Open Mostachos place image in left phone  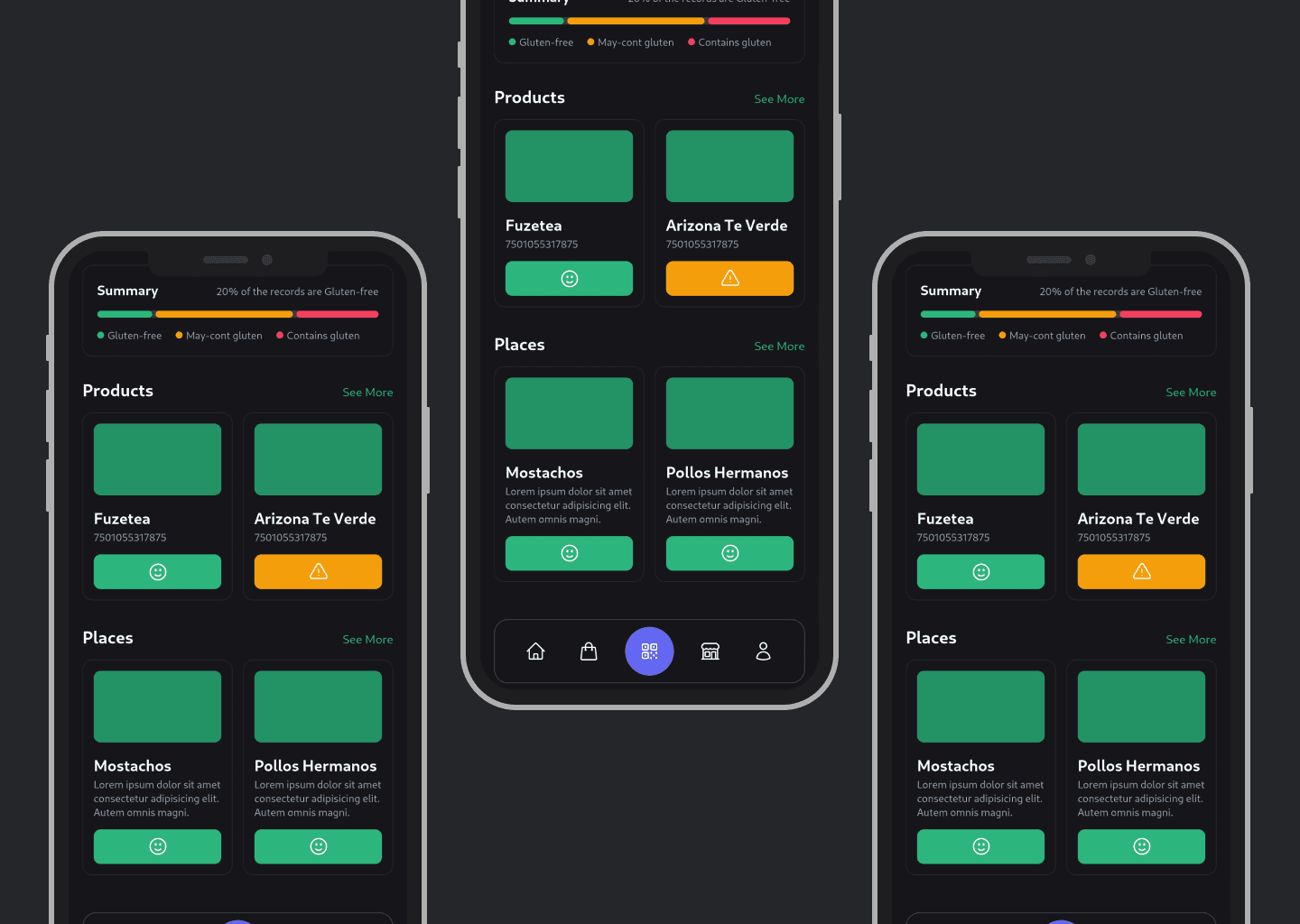pos(157,707)
